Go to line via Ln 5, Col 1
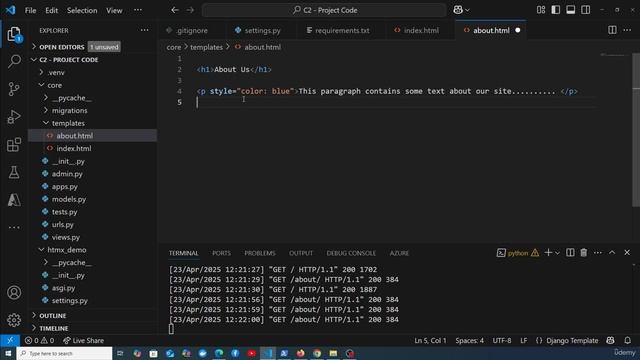The height and width of the screenshot is (360, 640). tap(430, 340)
